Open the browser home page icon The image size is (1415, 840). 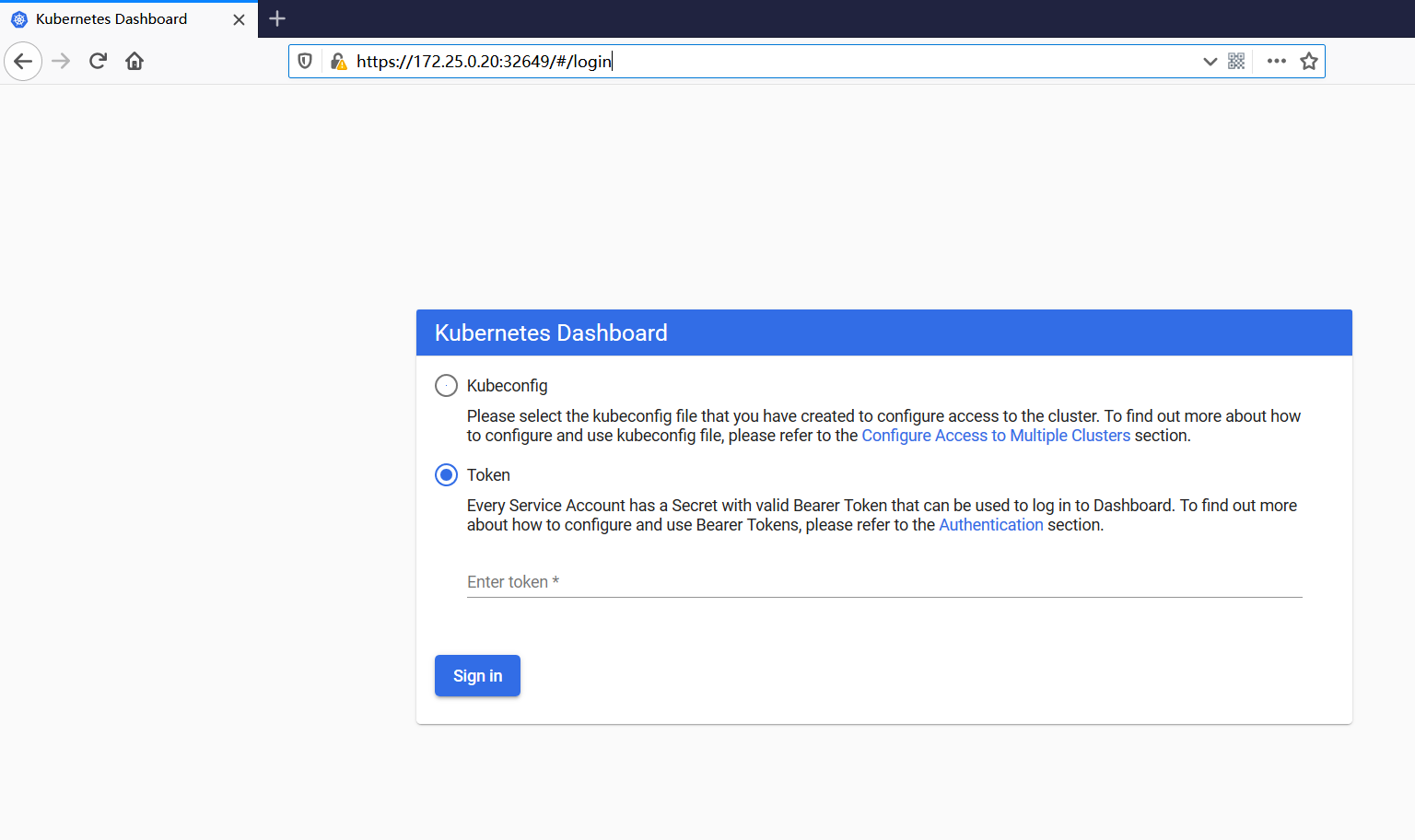[x=134, y=62]
